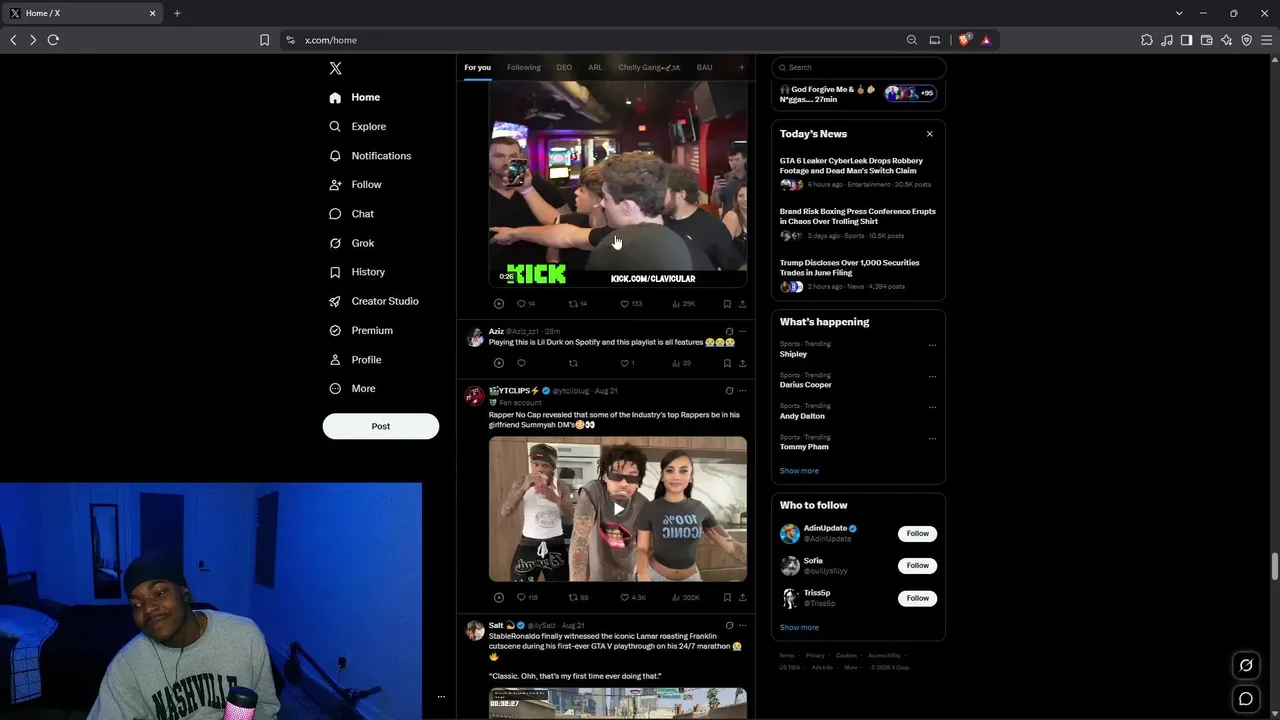Open more options for Darius Cooper trend
The image size is (1280, 720).
pyautogui.click(x=932, y=377)
